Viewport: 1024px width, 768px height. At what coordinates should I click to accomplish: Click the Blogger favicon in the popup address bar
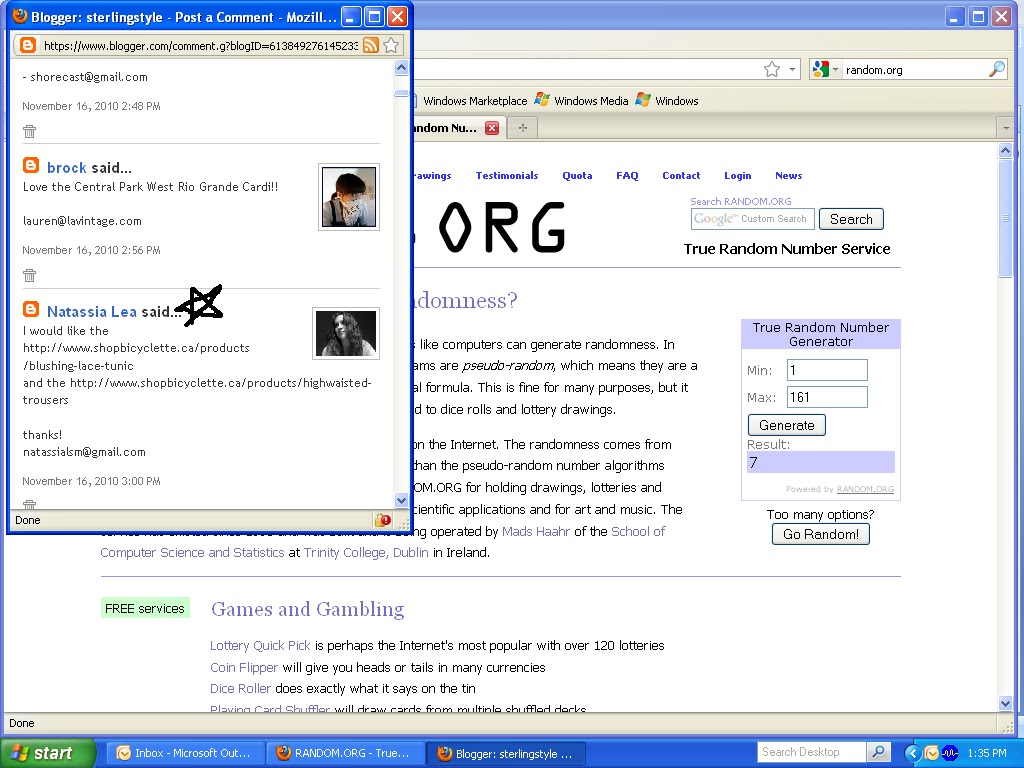[x=28, y=45]
